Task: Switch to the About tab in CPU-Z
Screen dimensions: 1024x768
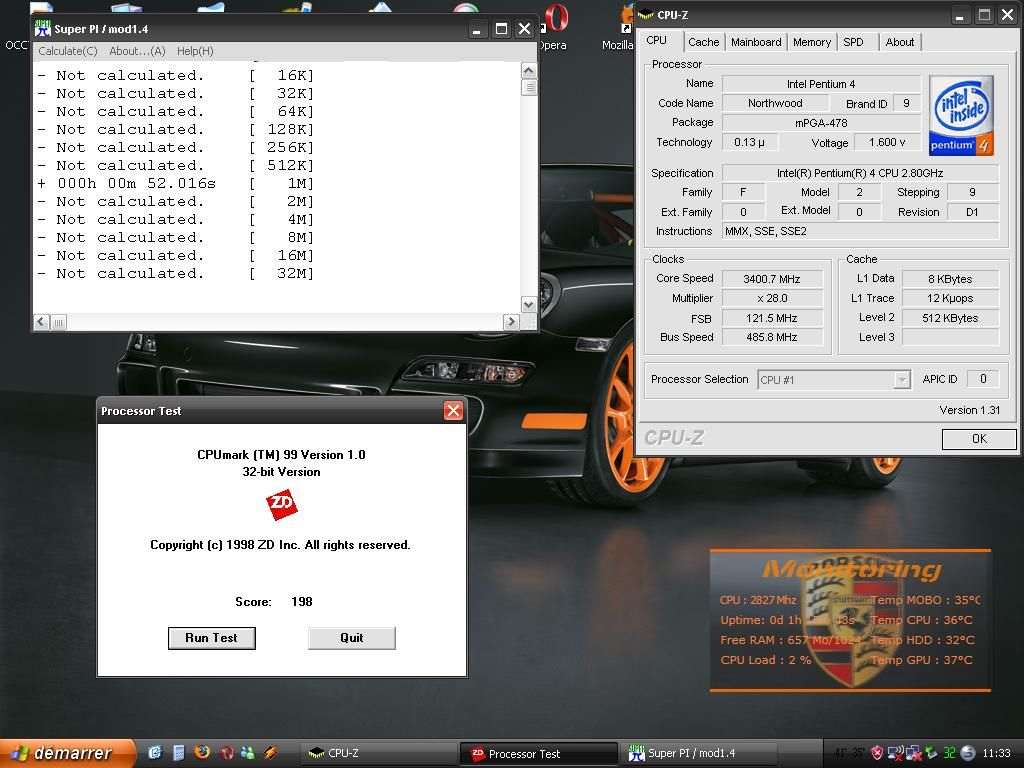Action: coord(899,42)
